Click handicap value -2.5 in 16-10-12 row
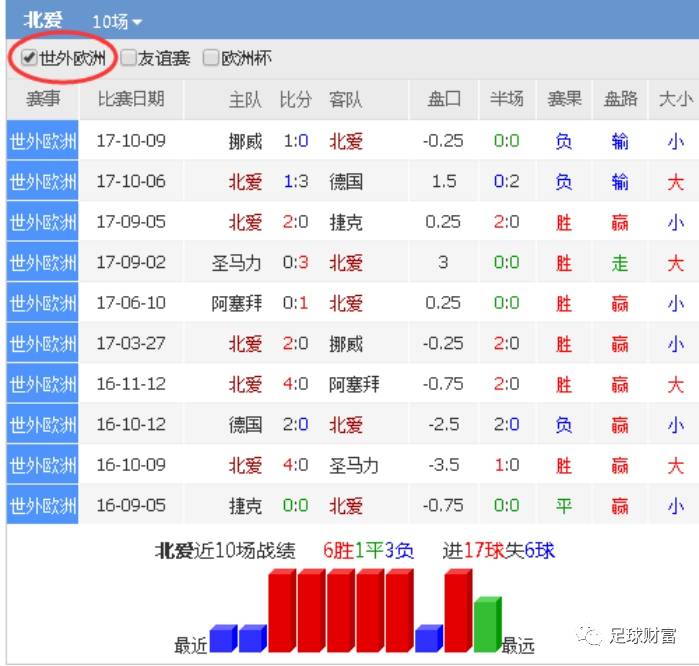699x666 pixels. 444,424
